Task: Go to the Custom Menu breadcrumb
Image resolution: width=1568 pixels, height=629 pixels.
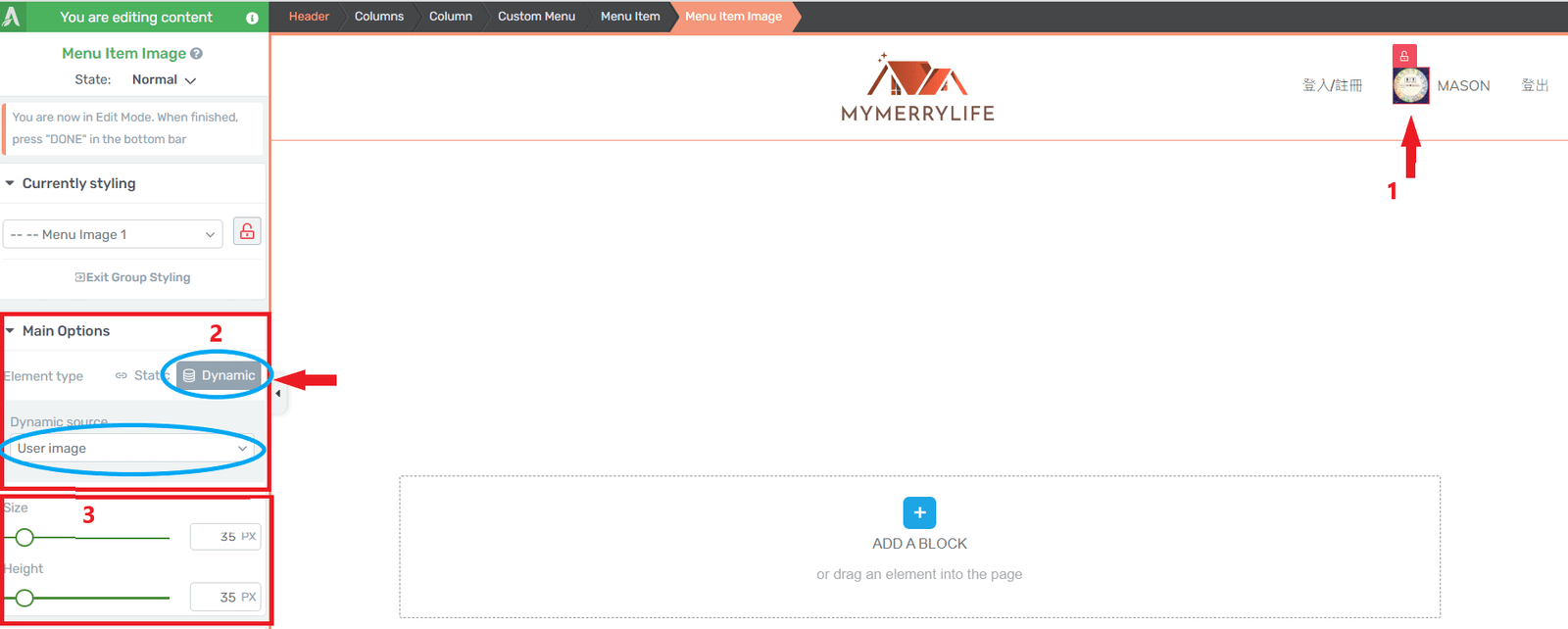Action: [536, 17]
